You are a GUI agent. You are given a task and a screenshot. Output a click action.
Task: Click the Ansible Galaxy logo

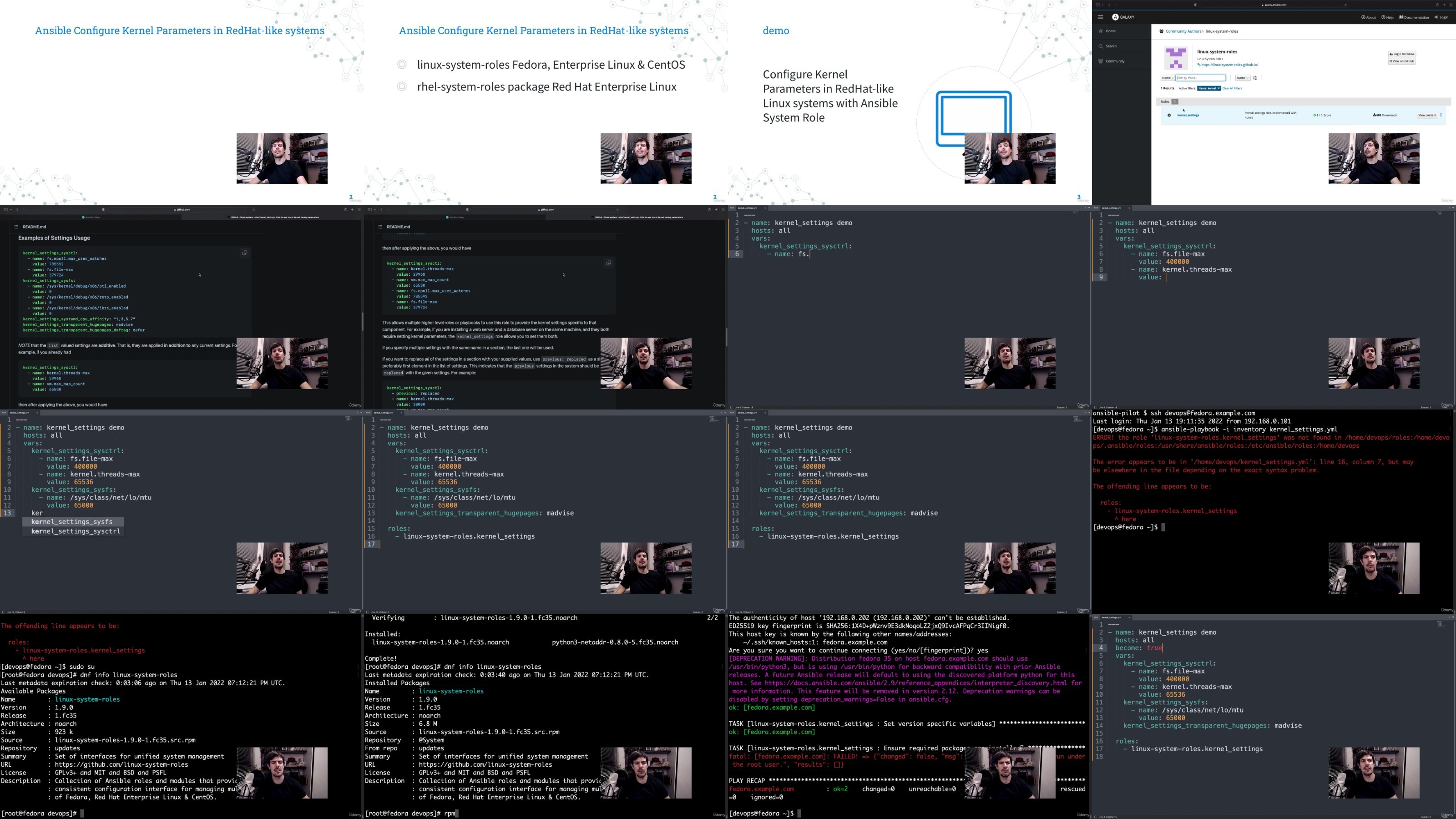pos(1123,17)
